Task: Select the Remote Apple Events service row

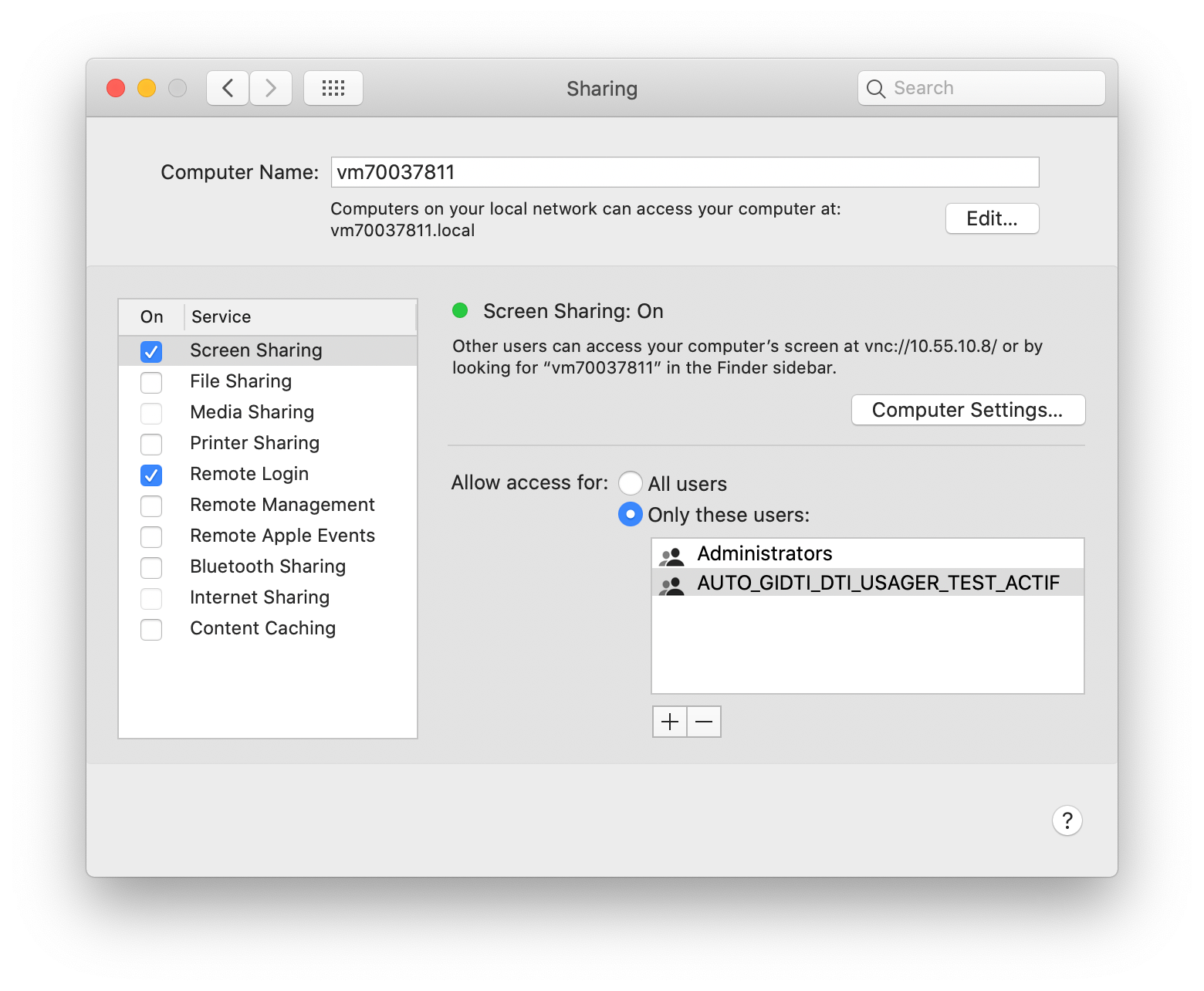Action: [268, 536]
